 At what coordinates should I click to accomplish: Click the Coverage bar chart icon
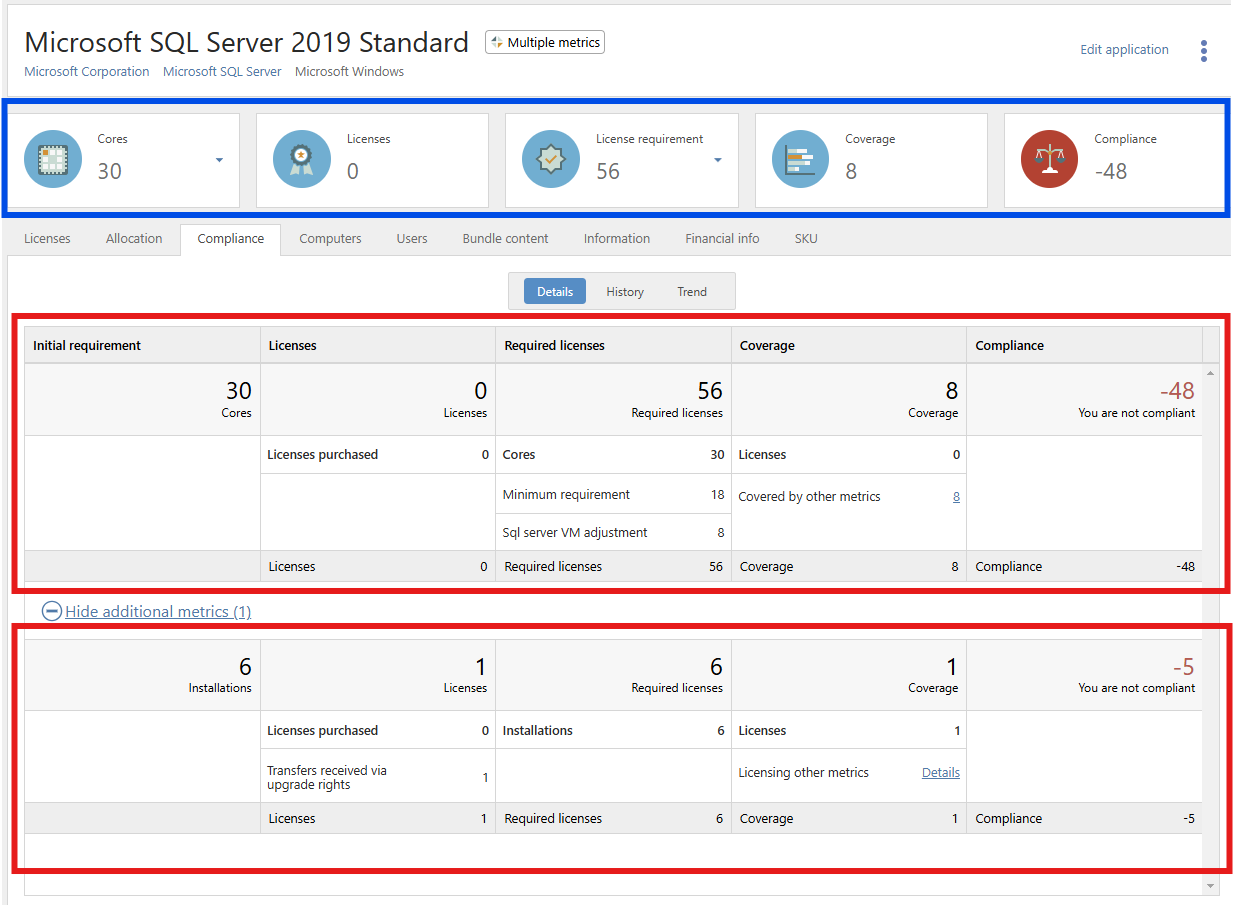801,159
